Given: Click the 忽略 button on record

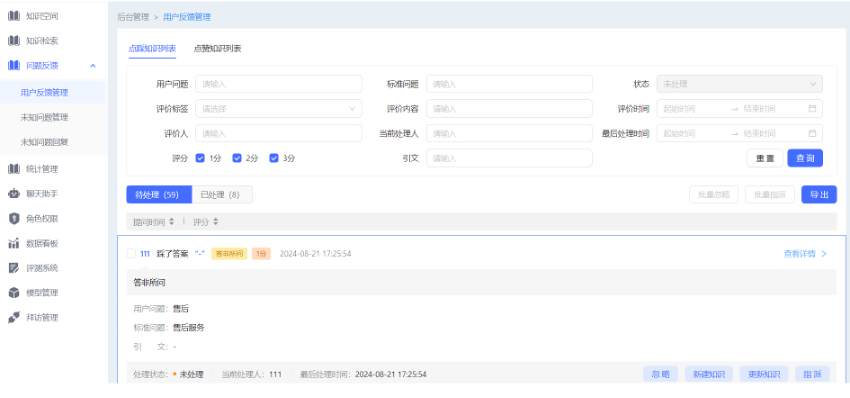Looking at the screenshot, I should [660, 374].
